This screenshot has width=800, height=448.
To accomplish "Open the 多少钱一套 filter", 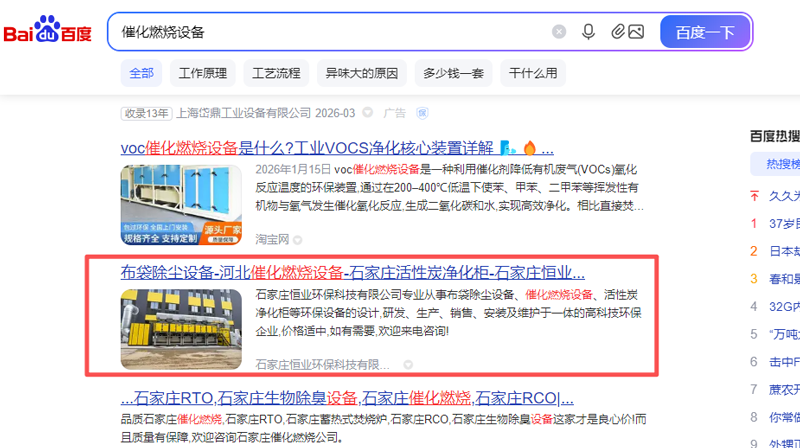I will click(453, 73).
